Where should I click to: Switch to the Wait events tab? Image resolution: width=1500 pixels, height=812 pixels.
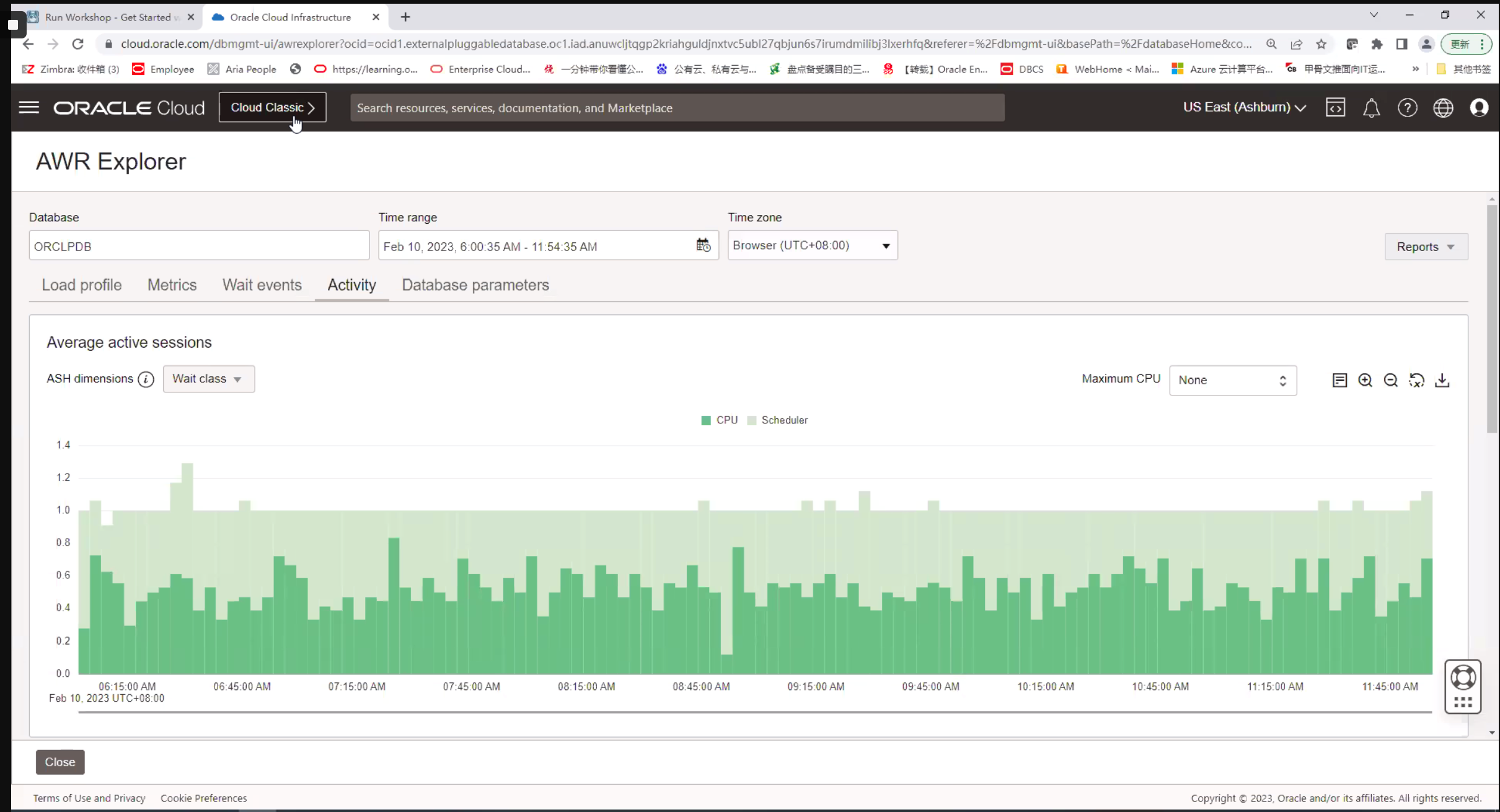[x=262, y=285]
